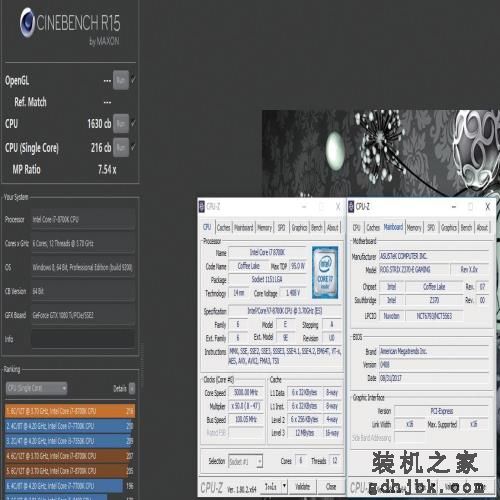Switch to SPD tab in left CPU-Z

point(282,228)
